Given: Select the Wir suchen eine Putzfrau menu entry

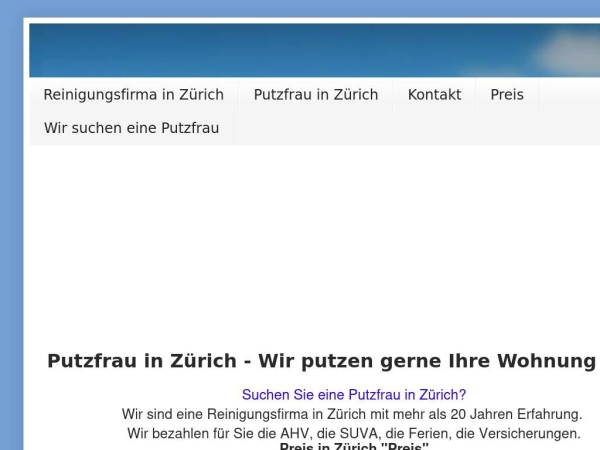Looking at the screenshot, I should pyautogui.click(x=131, y=128).
